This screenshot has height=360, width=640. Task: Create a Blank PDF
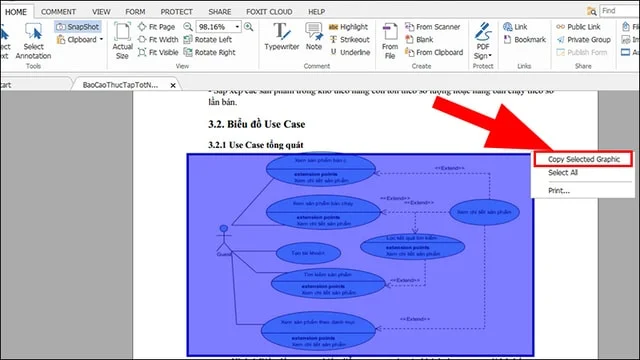[x=419, y=40]
